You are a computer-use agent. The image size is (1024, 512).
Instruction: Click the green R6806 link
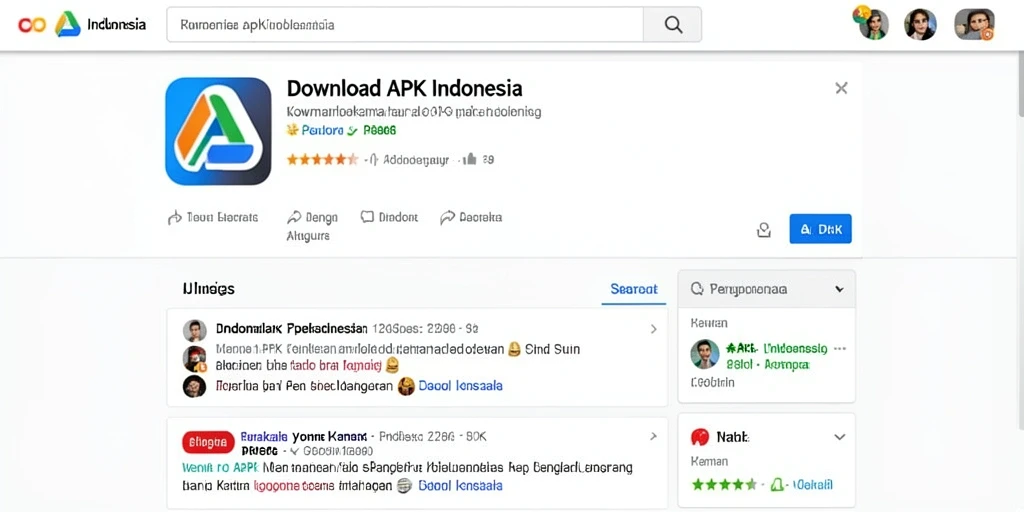coord(379,131)
